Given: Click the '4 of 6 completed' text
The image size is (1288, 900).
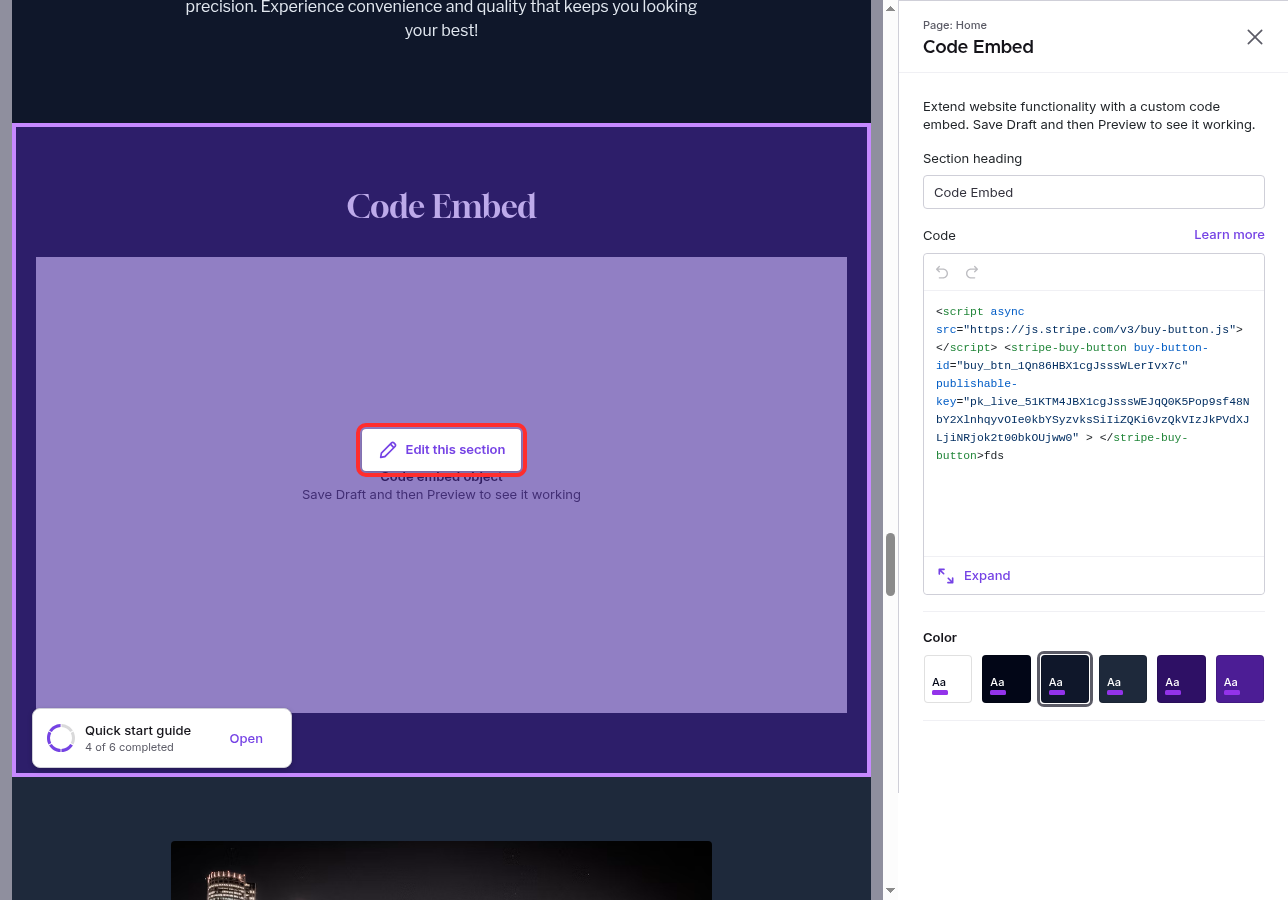Looking at the screenshot, I should pos(129,747).
